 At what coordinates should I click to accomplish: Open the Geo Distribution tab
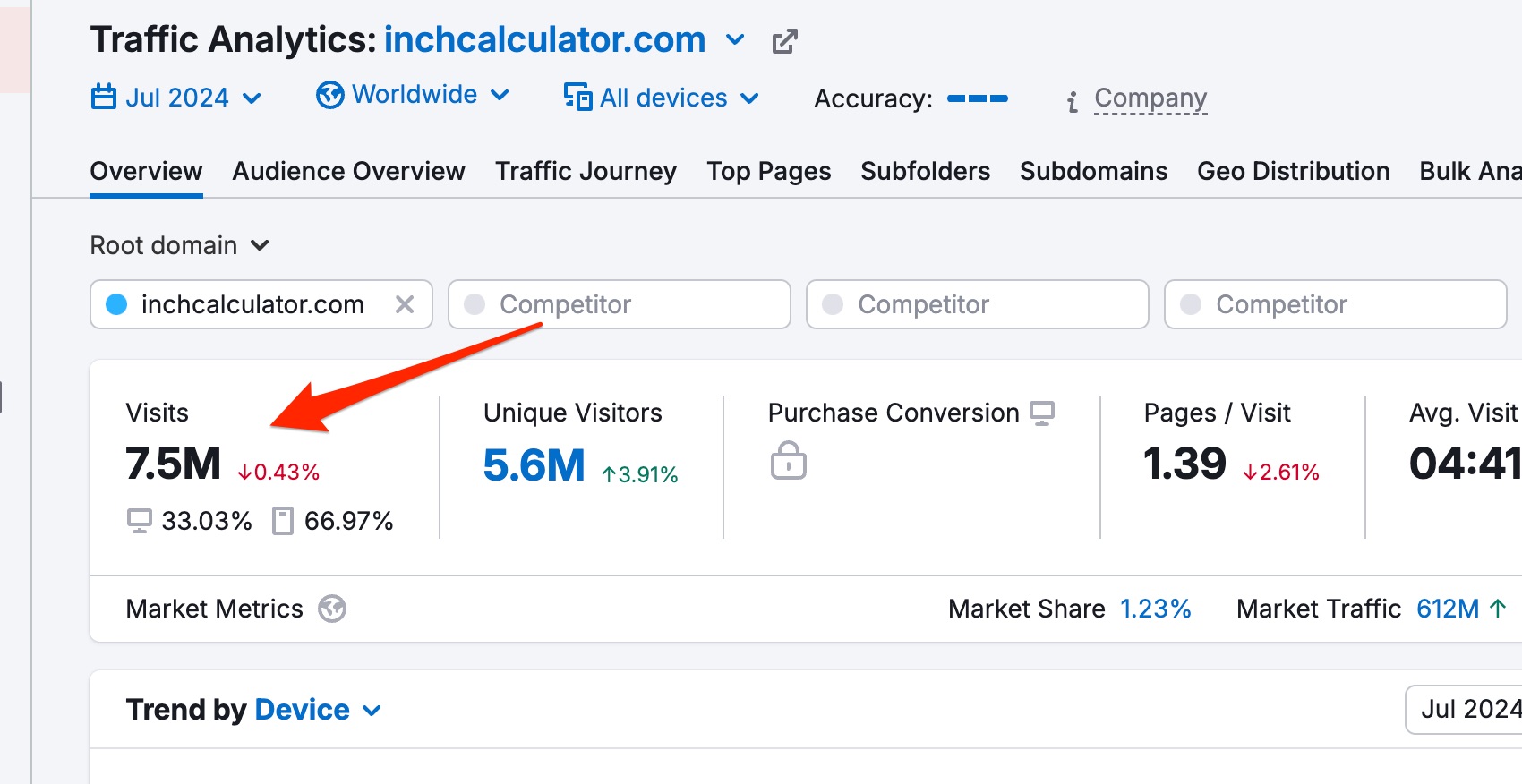1294,171
